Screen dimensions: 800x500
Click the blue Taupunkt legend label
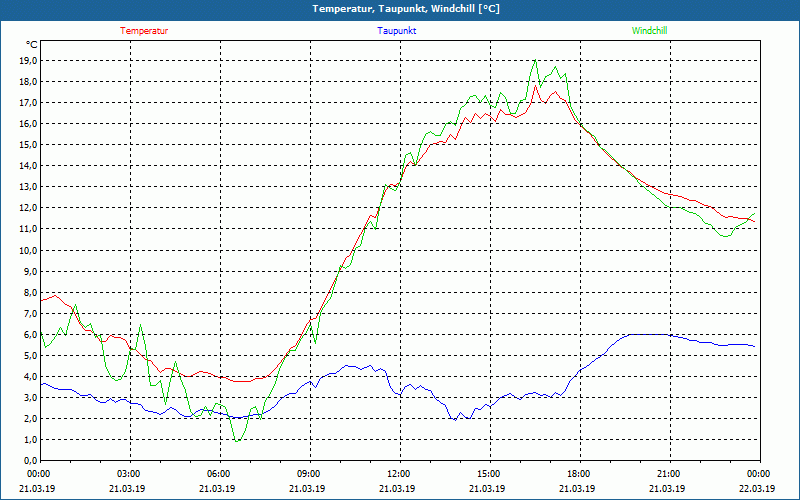coord(396,31)
